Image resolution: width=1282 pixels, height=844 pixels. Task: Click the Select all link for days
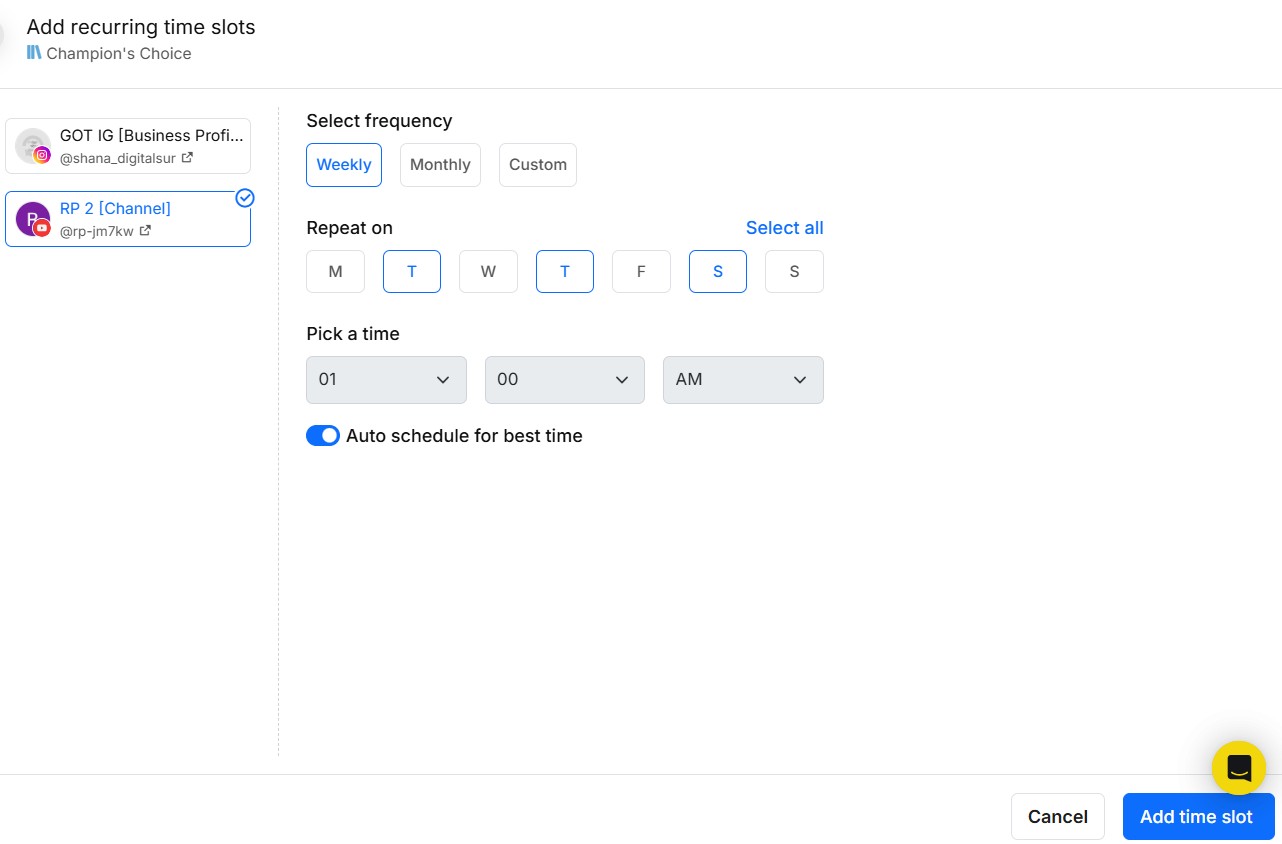coord(784,228)
